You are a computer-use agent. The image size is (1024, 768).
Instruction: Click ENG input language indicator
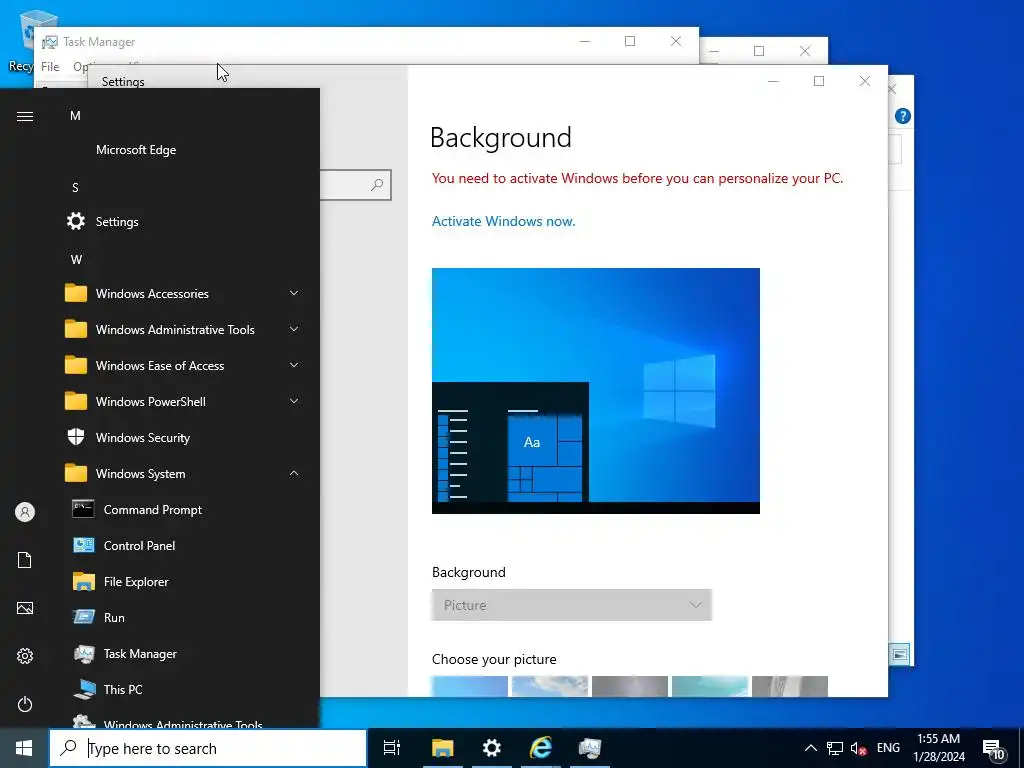888,748
